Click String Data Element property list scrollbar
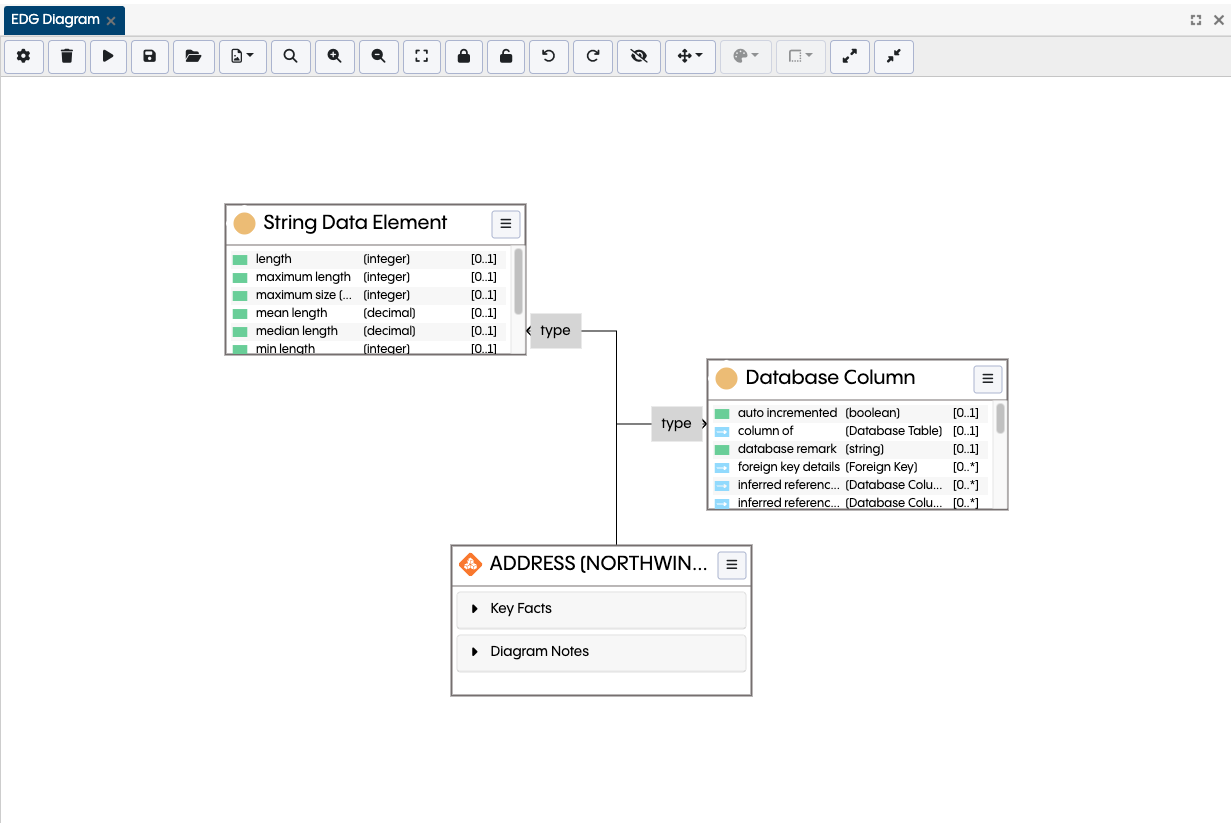The image size is (1231, 823). [x=518, y=281]
